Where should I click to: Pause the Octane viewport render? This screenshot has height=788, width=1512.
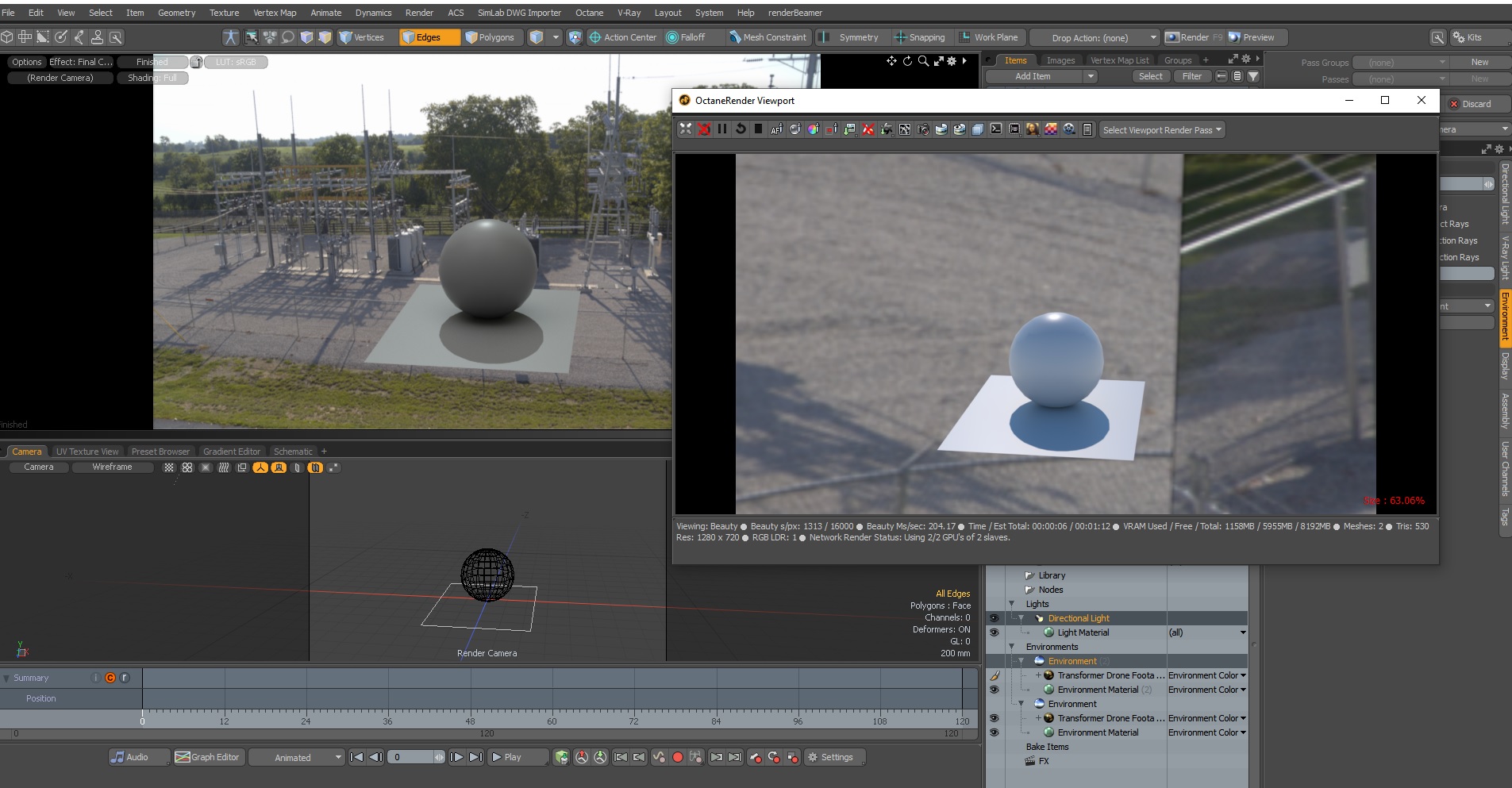[x=722, y=129]
